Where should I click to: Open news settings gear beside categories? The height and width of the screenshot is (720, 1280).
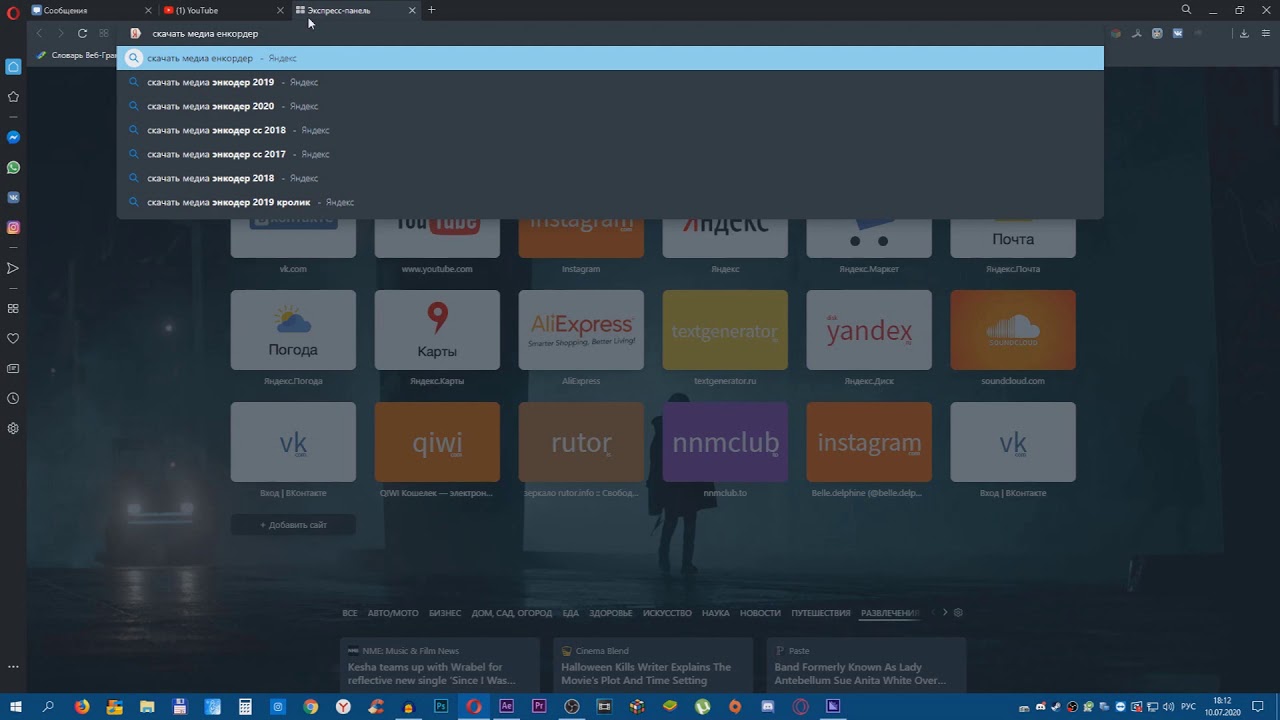click(958, 612)
